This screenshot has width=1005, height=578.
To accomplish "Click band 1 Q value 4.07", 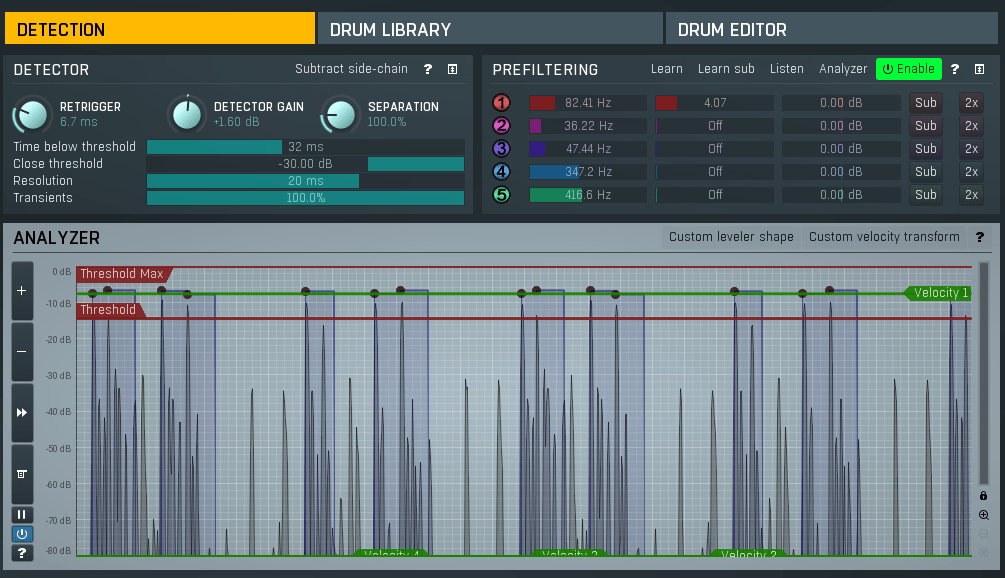I will pos(715,103).
